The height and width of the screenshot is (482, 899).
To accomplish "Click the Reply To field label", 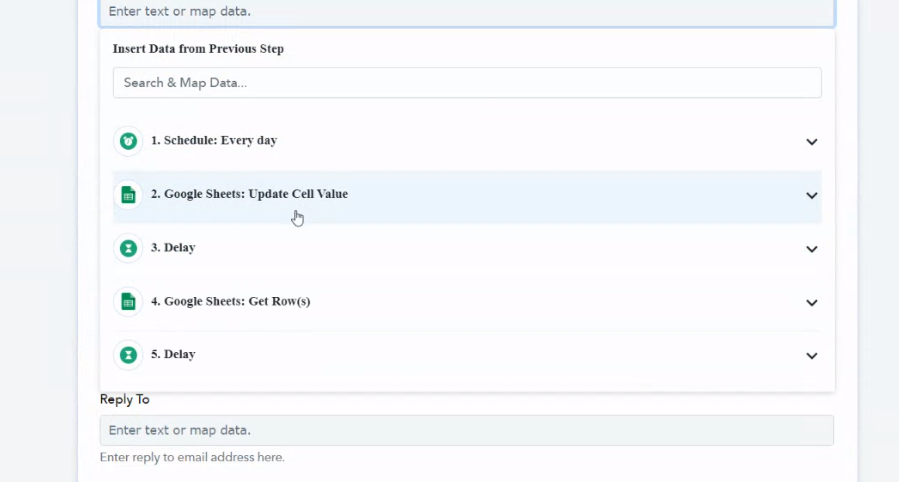I will (124, 399).
